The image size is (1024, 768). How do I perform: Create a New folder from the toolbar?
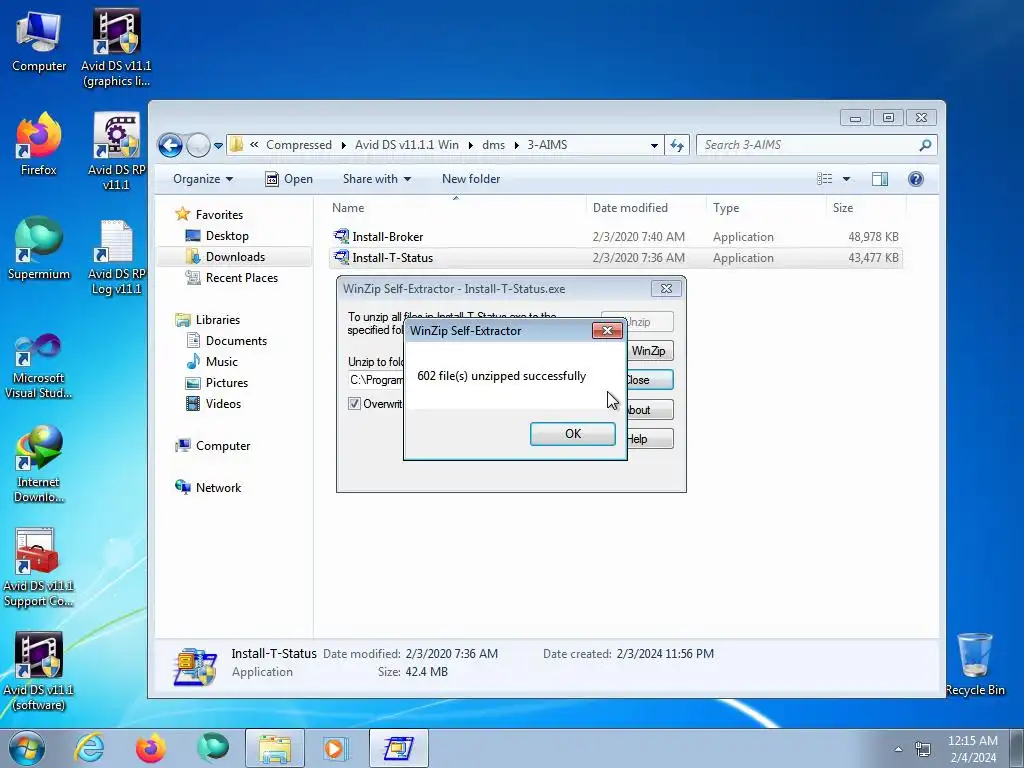pos(471,179)
